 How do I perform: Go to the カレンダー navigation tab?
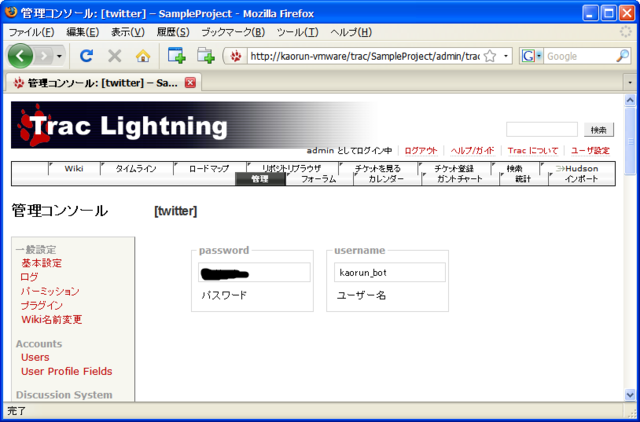click(x=386, y=179)
